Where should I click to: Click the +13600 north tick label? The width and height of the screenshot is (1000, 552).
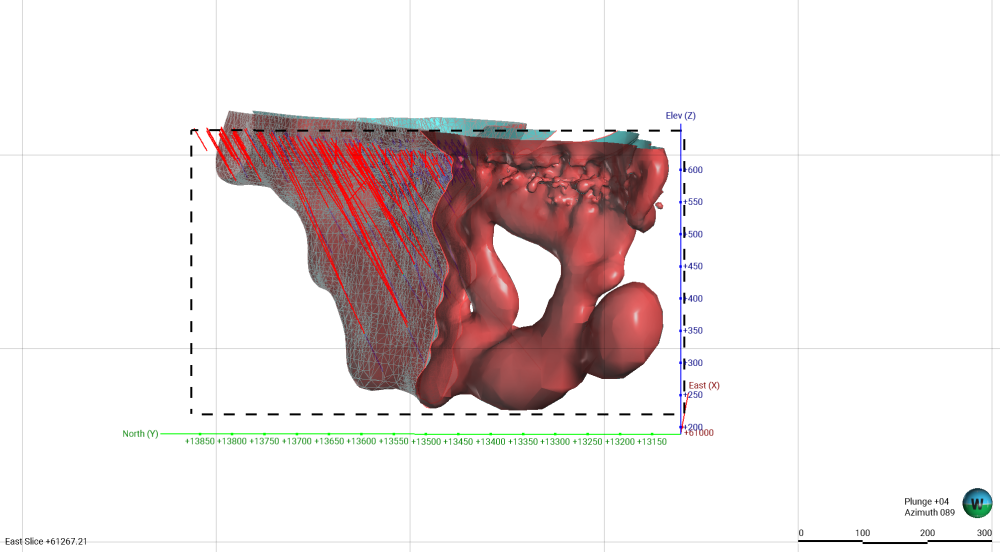click(361, 441)
